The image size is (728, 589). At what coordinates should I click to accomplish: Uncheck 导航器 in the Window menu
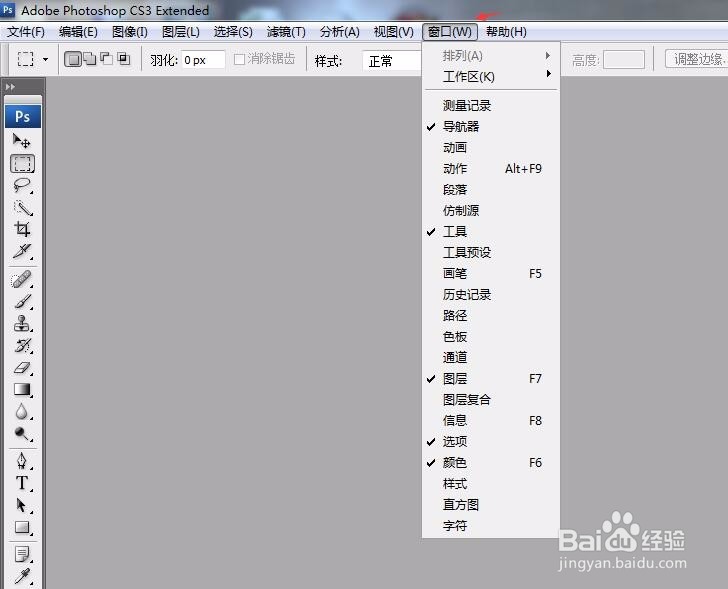(491, 127)
